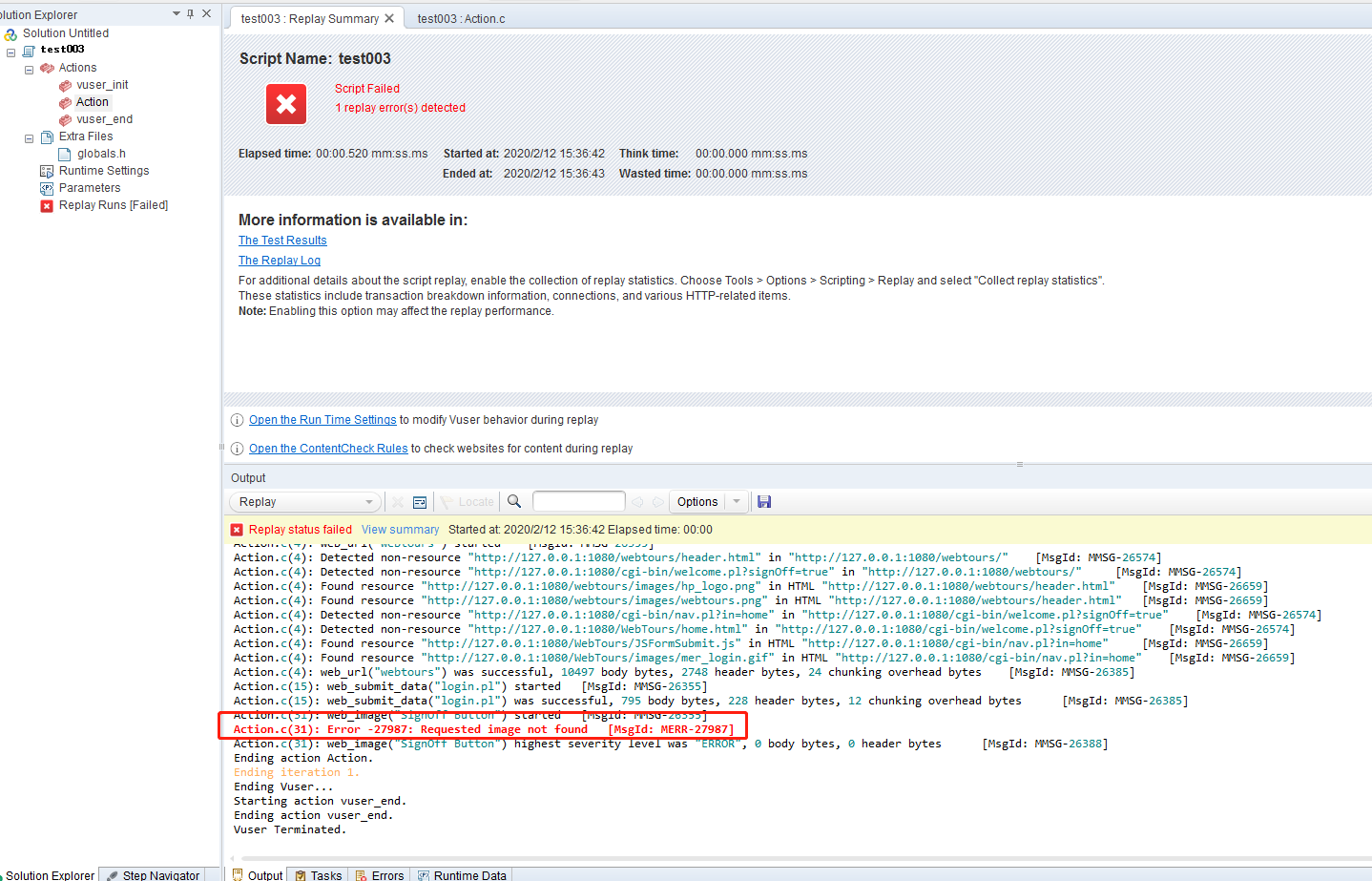Open the Tasks bottom tab
Screen dimensions: 1372x881
(319, 874)
